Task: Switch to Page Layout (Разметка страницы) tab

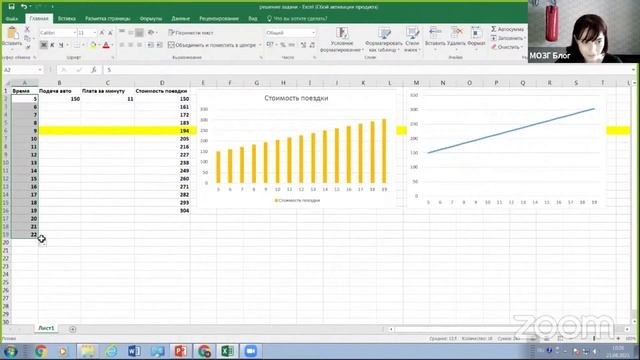Action: tap(108, 19)
